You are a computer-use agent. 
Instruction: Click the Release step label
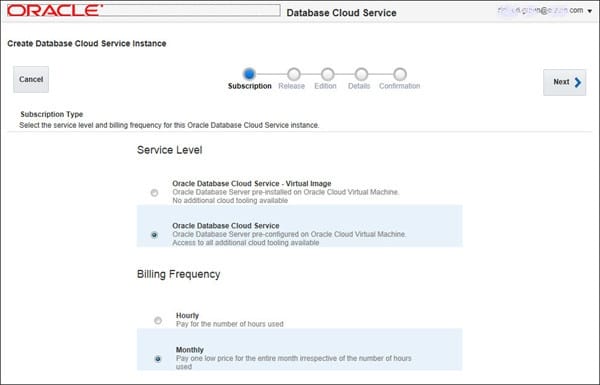click(x=292, y=86)
